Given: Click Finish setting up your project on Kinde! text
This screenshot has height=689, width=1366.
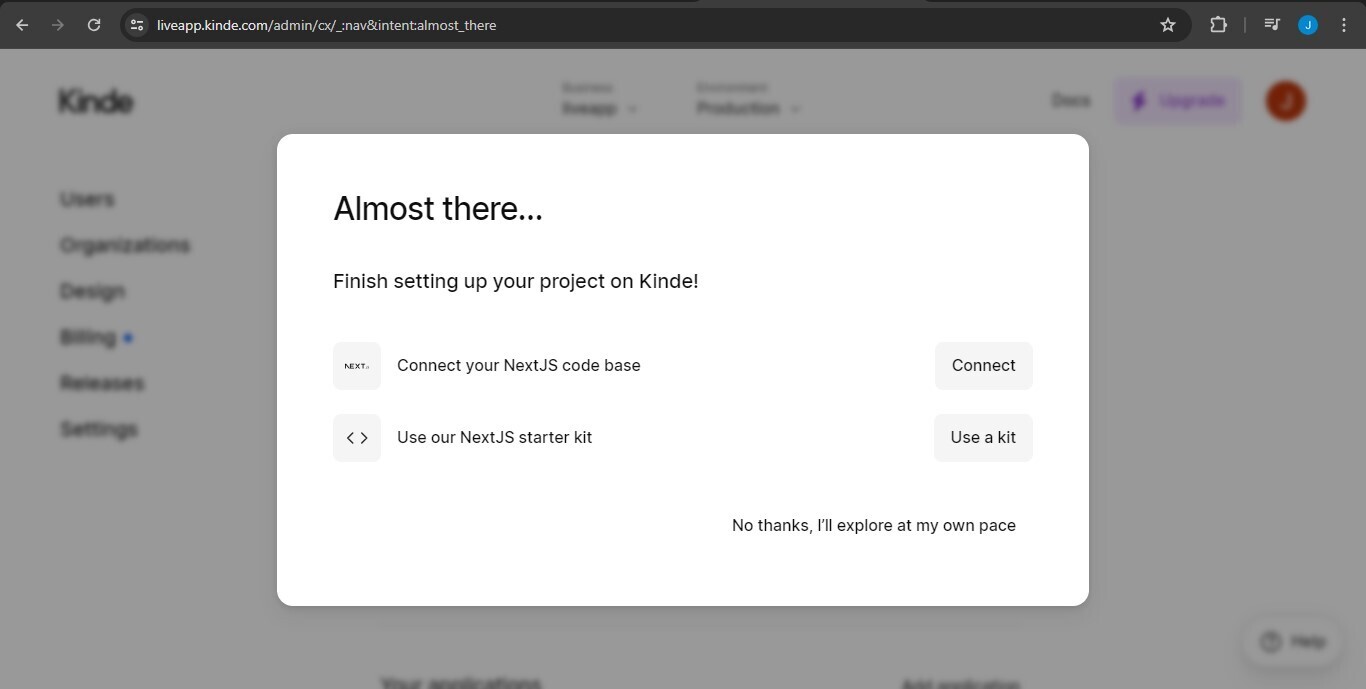Looking at the screenshot, I should 516,282.
